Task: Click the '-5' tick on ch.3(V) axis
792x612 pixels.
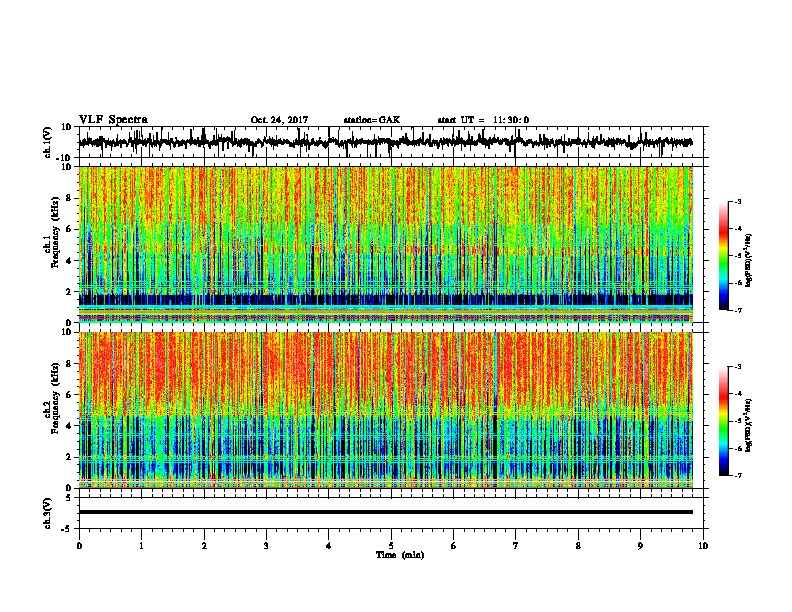Action: (x=67, y=529)
